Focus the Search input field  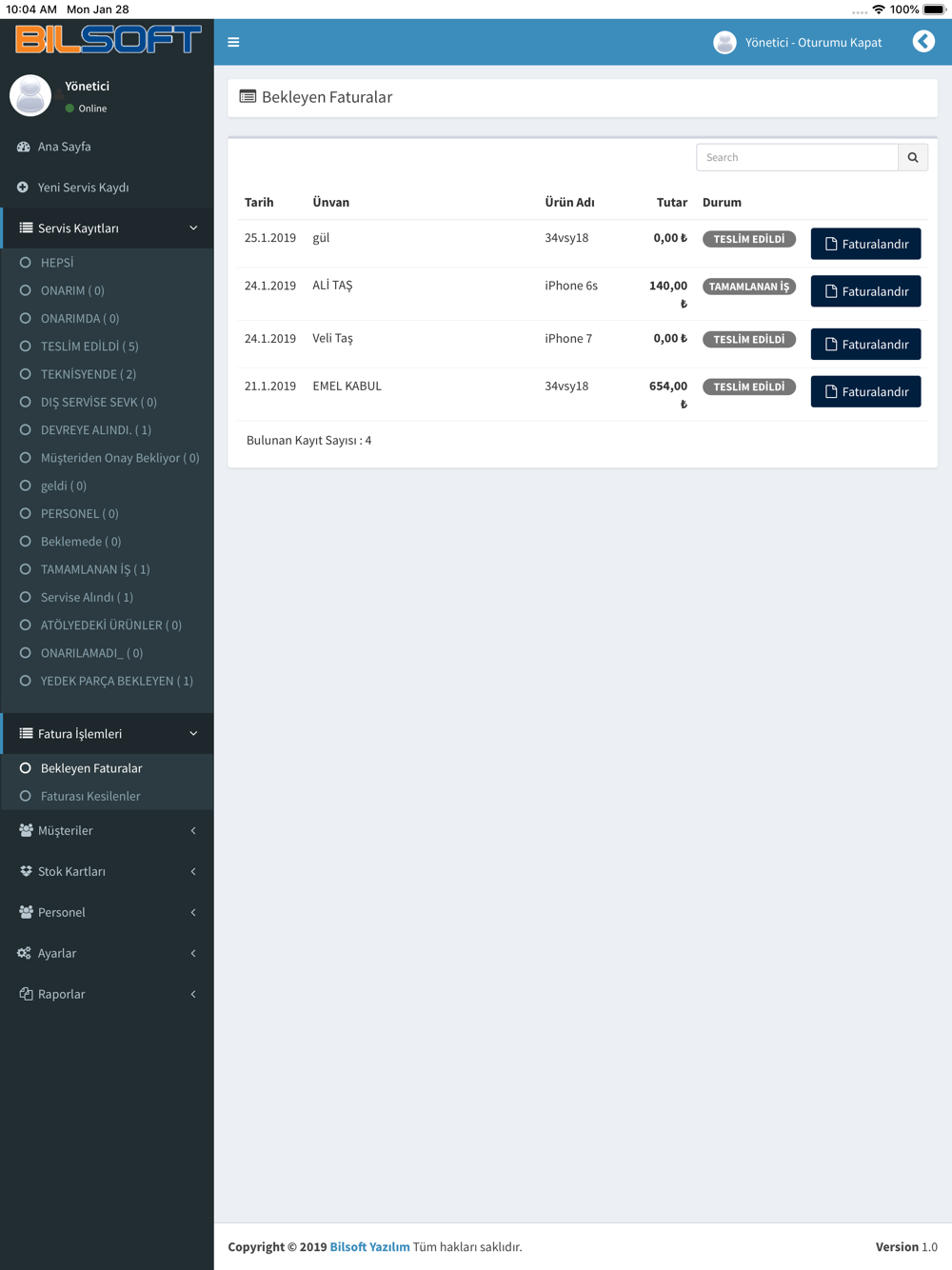click(x=797, y=157)
